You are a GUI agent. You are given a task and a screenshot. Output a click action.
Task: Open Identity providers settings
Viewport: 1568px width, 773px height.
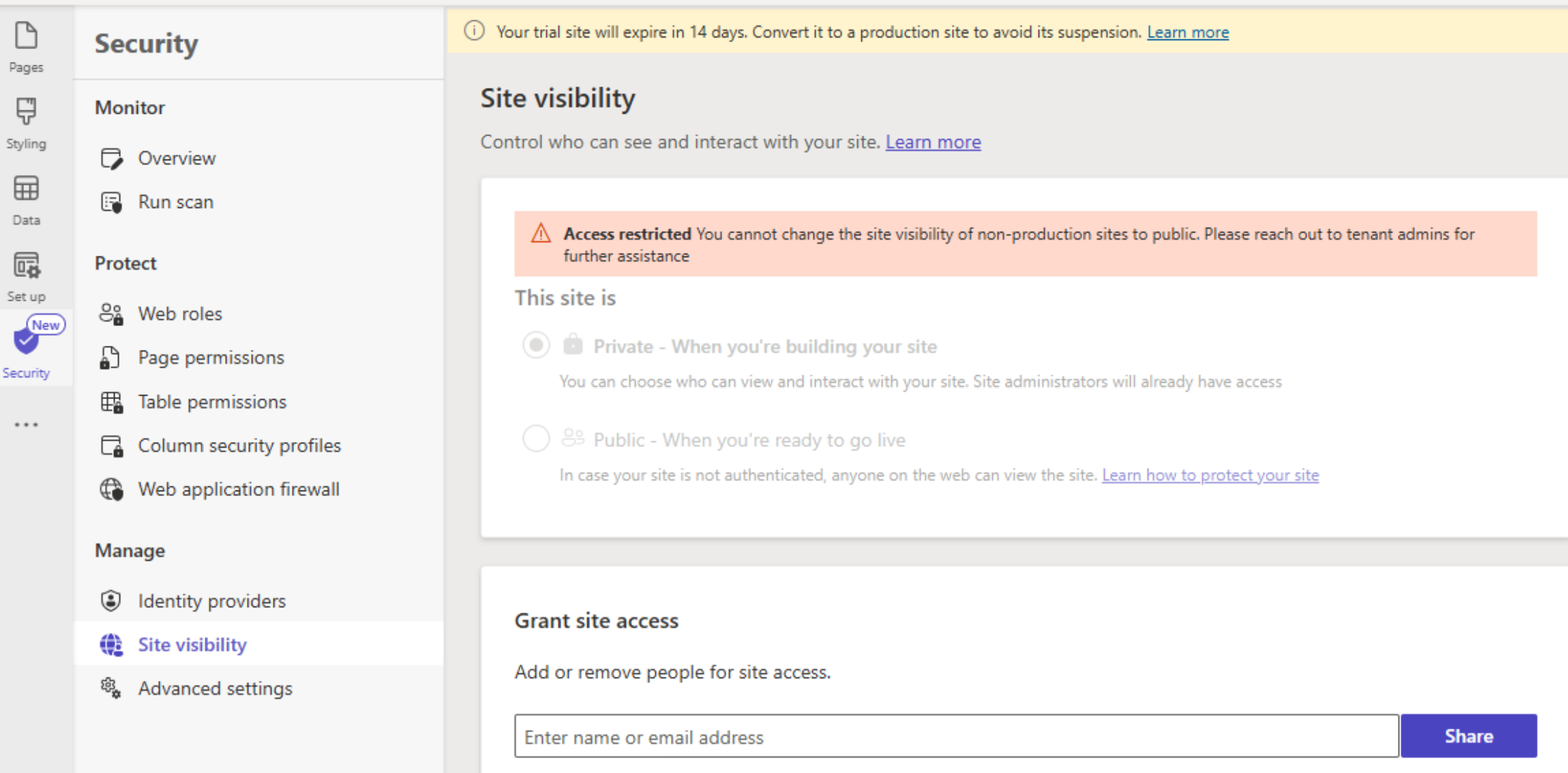pos(211,600)
